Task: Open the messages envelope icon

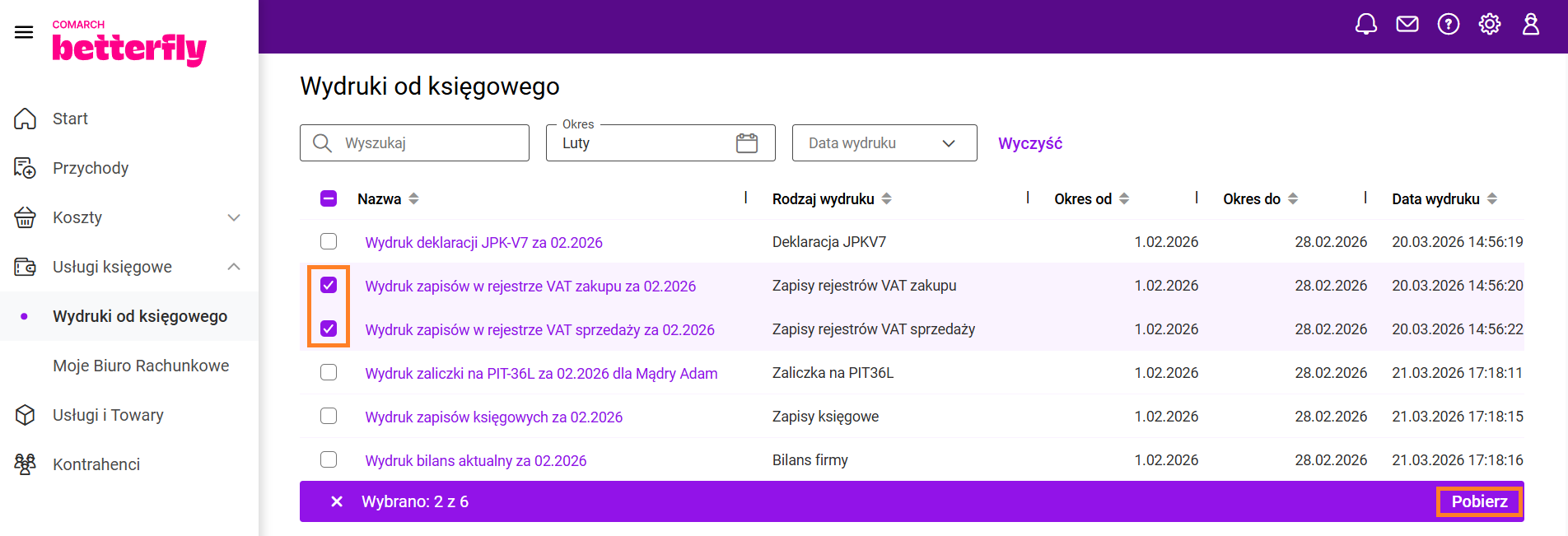Action: point(1407,25)
